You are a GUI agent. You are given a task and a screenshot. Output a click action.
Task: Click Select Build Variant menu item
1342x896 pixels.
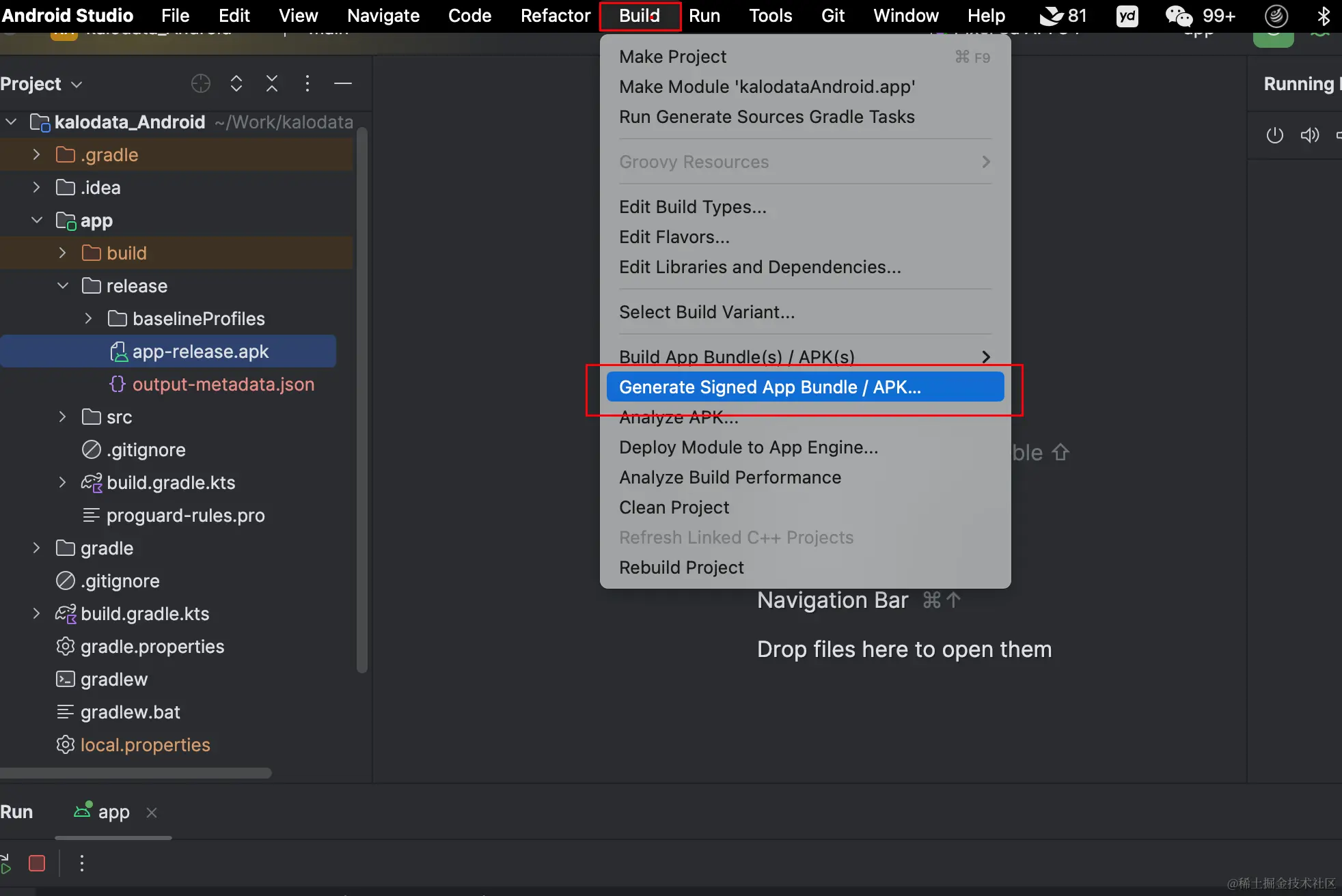[805, 312]
